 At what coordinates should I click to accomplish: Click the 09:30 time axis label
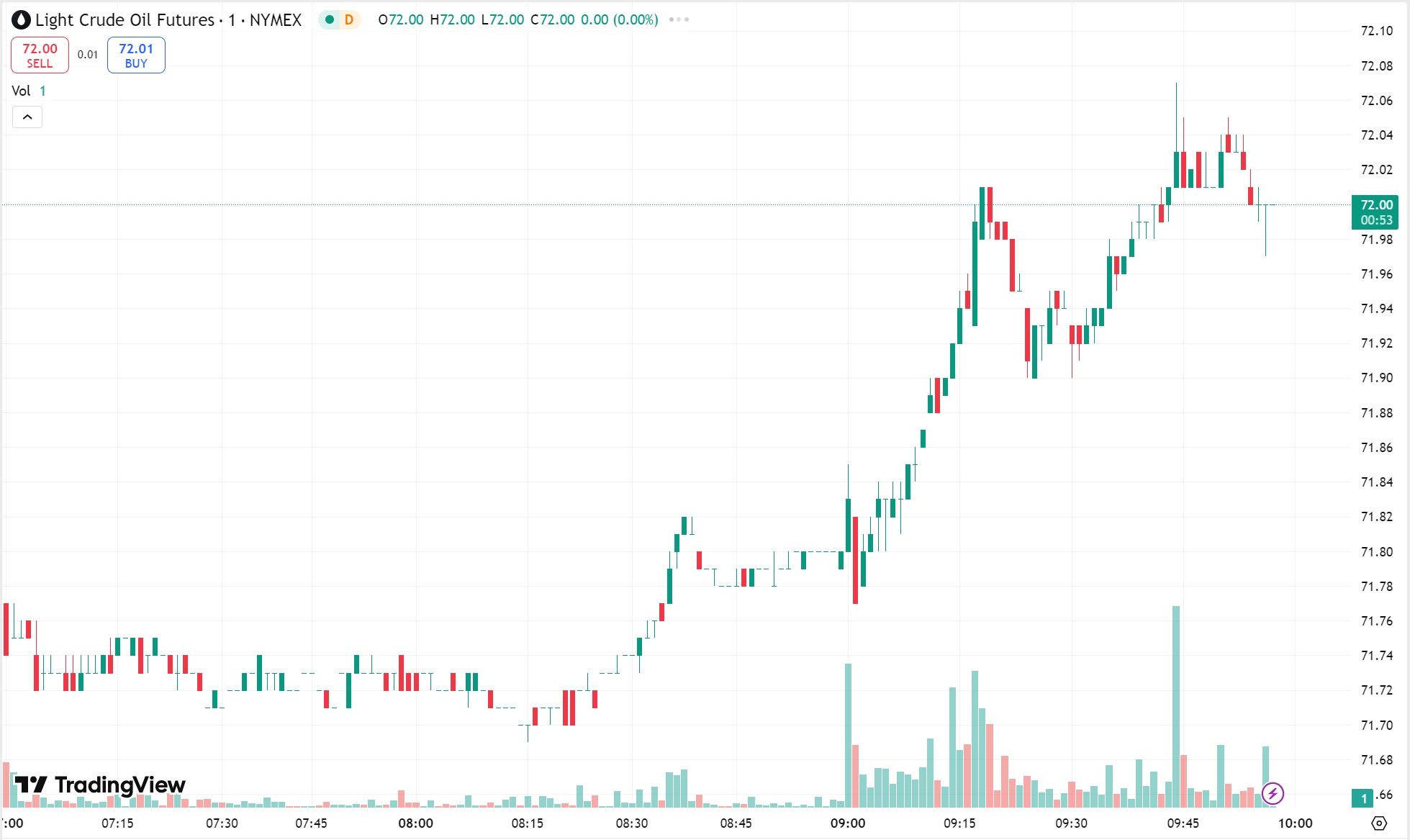coord(1072,823)
